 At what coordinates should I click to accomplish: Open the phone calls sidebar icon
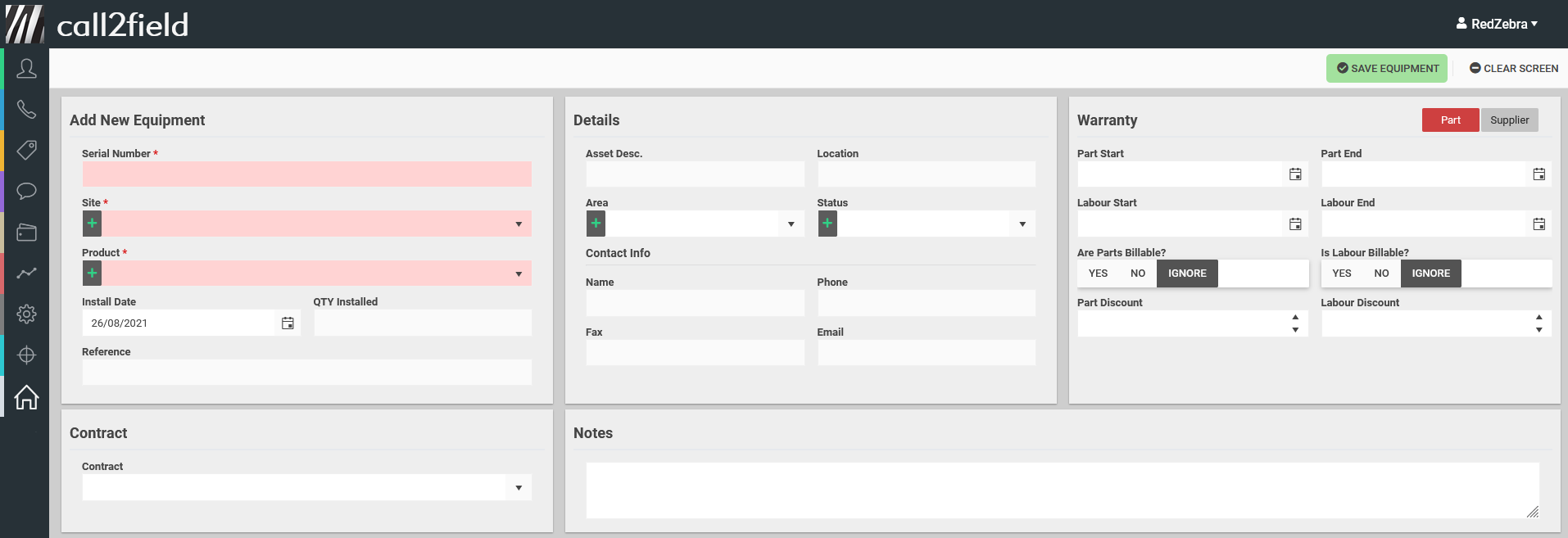tap(26, 110)
